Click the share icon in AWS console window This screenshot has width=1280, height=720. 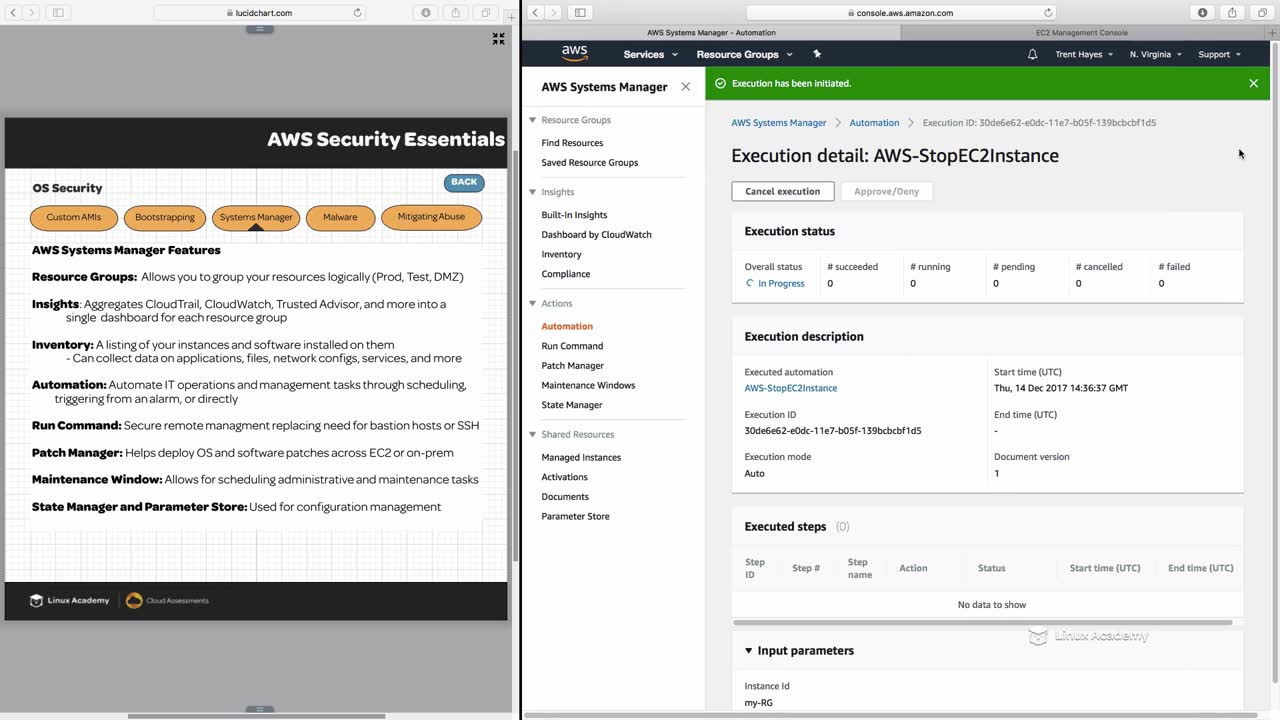coord(1232,13)
